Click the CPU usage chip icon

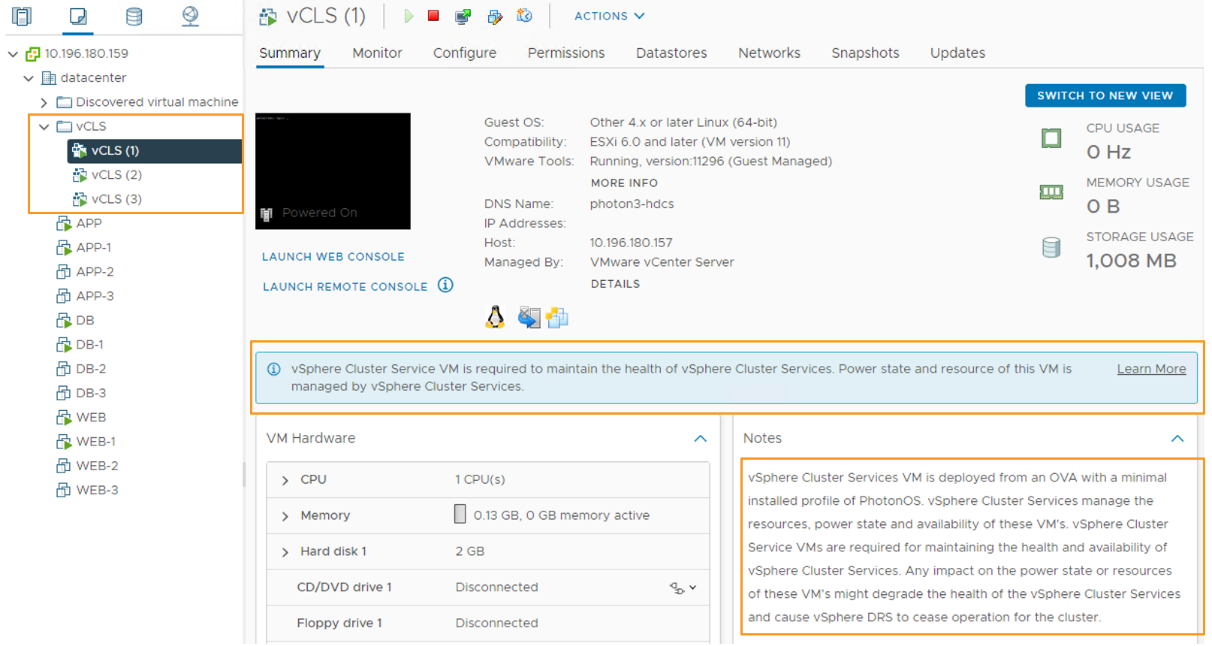point(1051,138)
